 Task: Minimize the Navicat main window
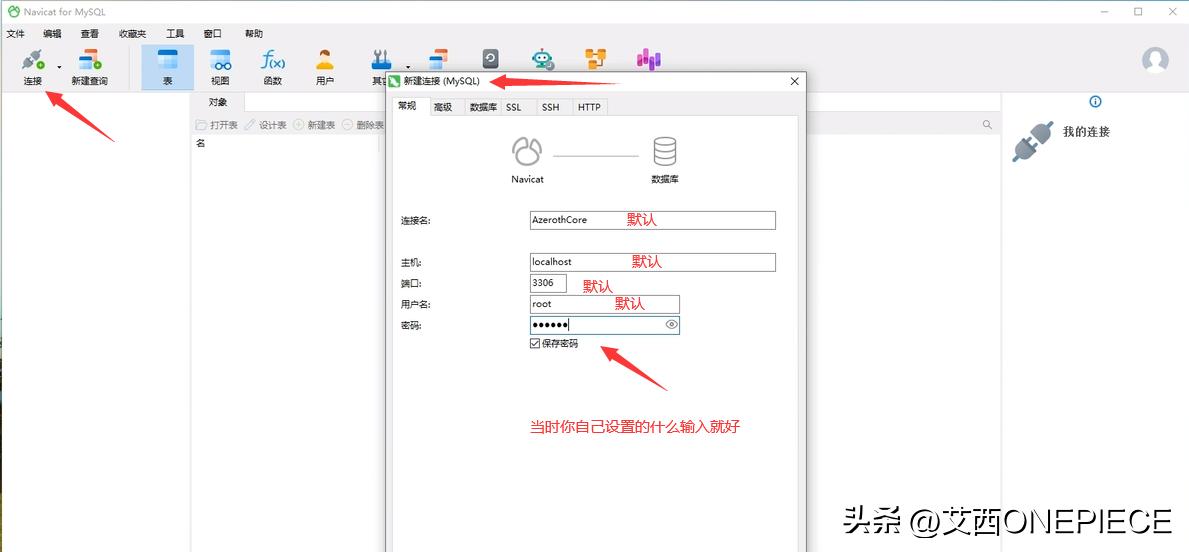pos(1104,11)
